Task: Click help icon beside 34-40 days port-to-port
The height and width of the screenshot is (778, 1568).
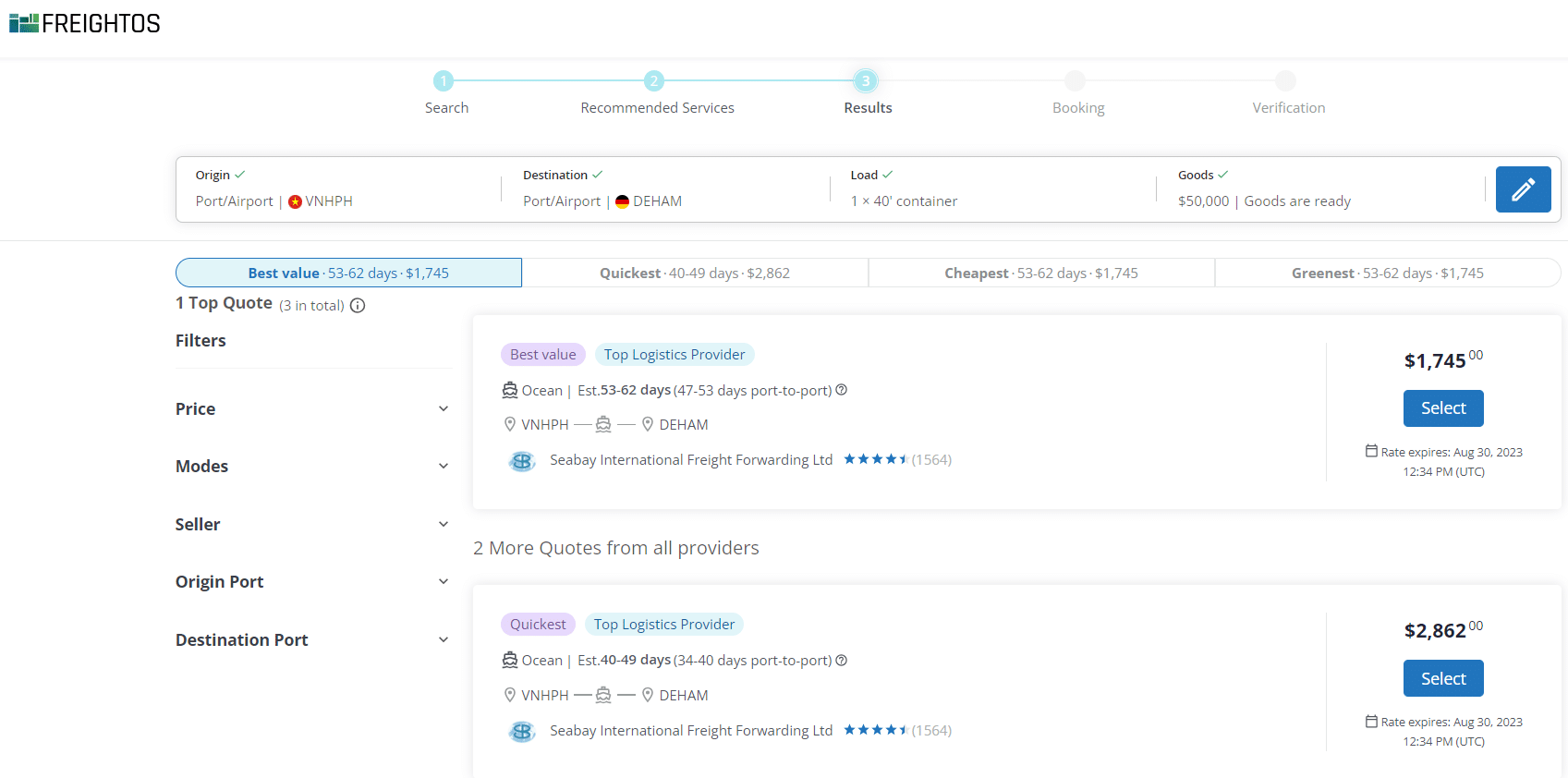Action: 842,661
